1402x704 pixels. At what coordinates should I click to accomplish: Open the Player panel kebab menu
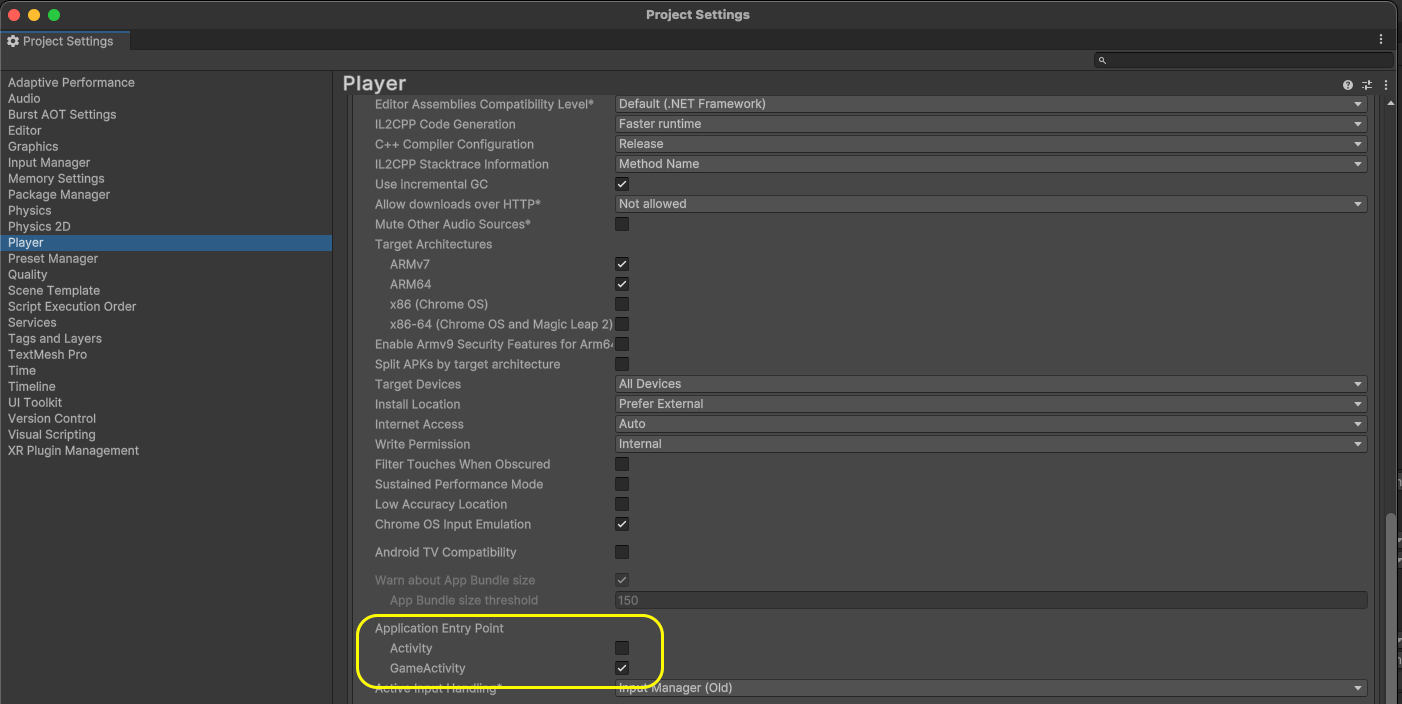point(1386,85)
